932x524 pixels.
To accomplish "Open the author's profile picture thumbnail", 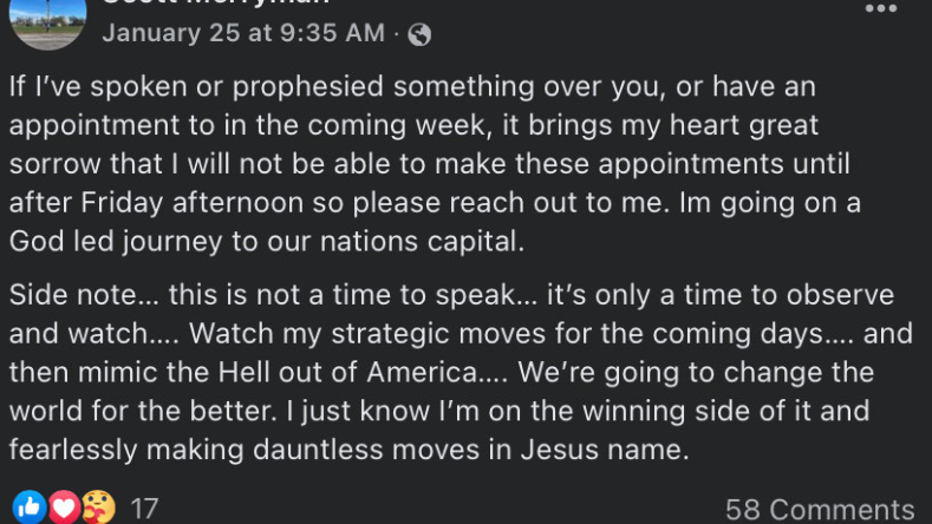I will tap(46, 22).
